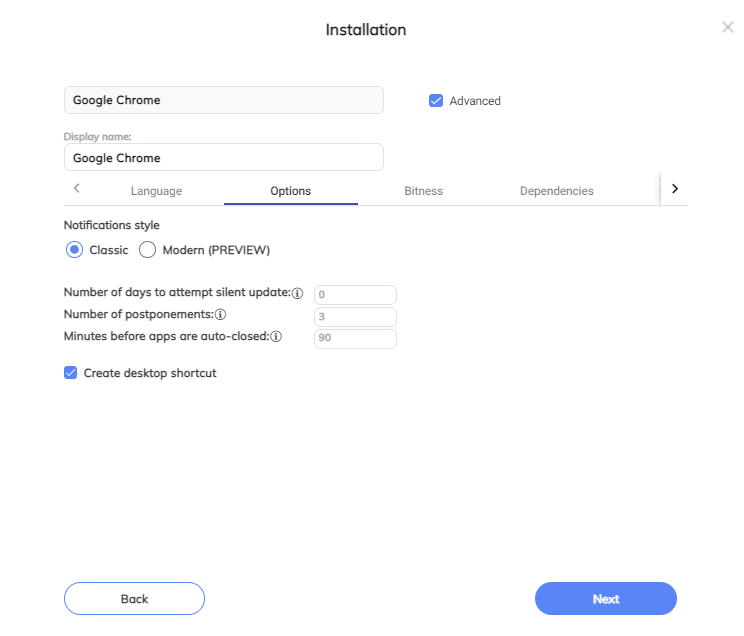
Task: Click the top Google Chrome application name field
Action: click(223, 100)
